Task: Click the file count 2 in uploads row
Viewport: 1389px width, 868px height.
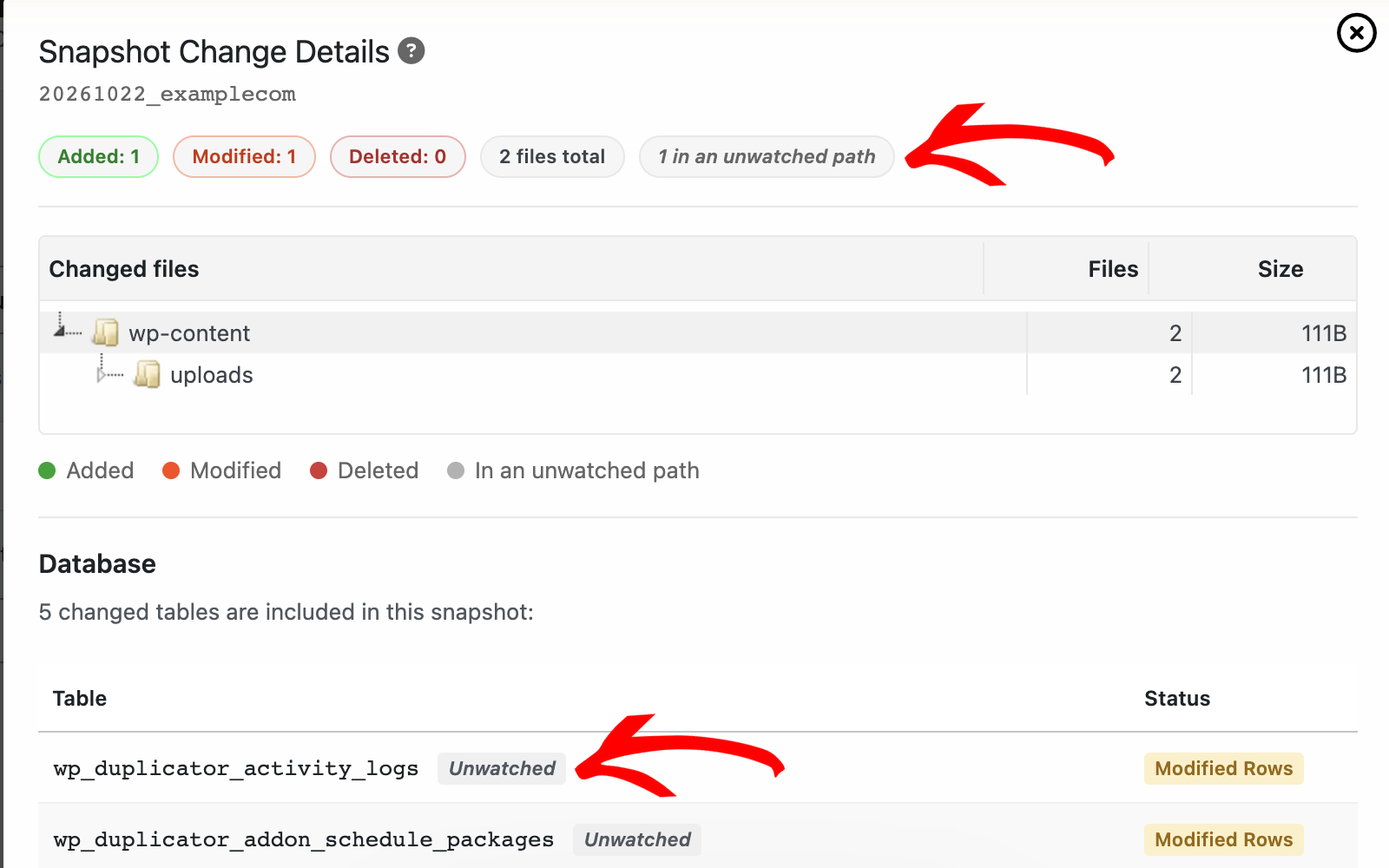Action: point(1175,375)
